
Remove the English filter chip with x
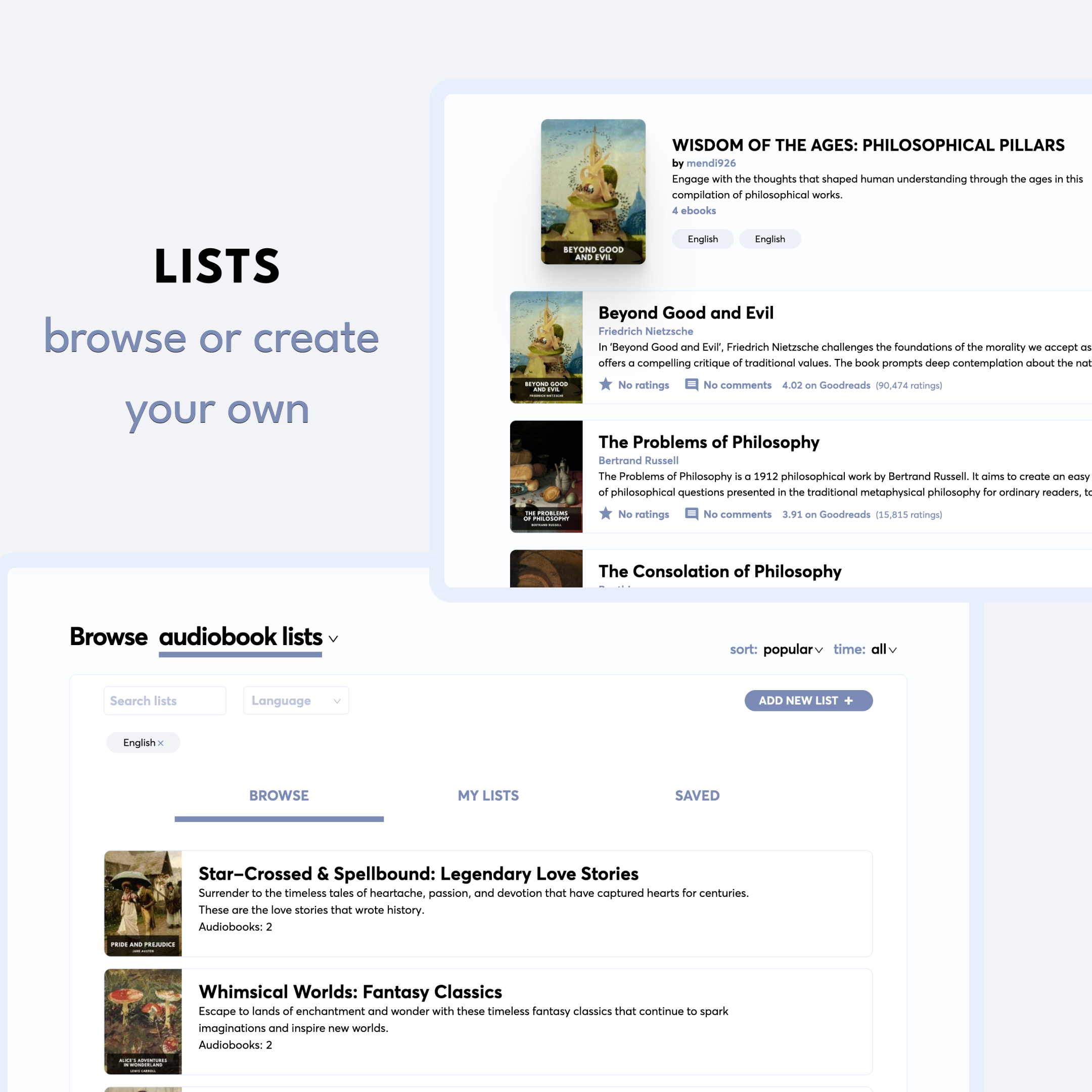[161, 743]
